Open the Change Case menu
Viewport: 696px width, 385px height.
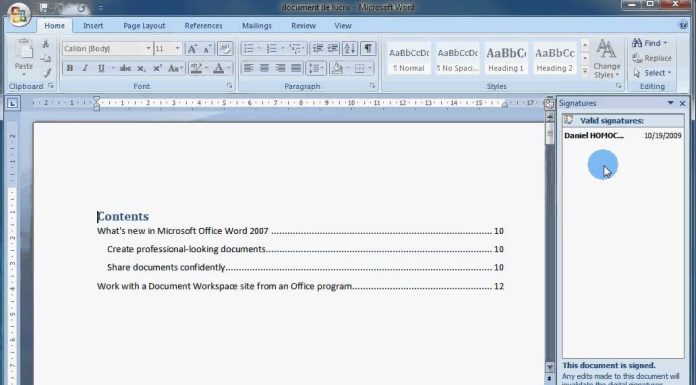[x=175, y=68]
